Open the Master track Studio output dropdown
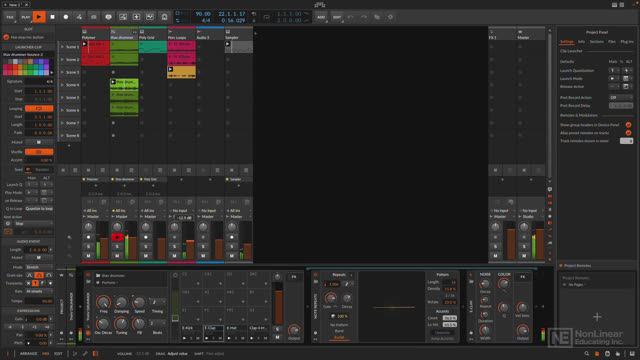640x360 pixels. coord(532,217)
